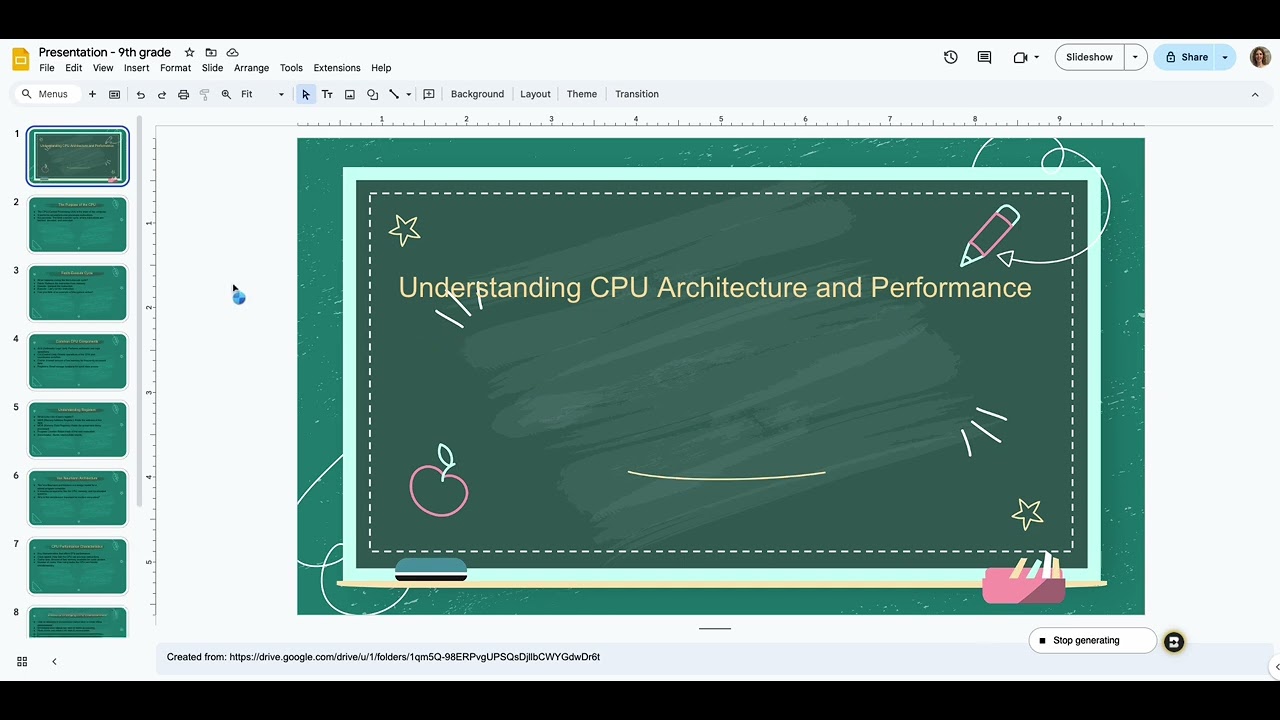This screenshot has height=720, width=1280.
Task: Select the Line tool
Action: [394, 94]
